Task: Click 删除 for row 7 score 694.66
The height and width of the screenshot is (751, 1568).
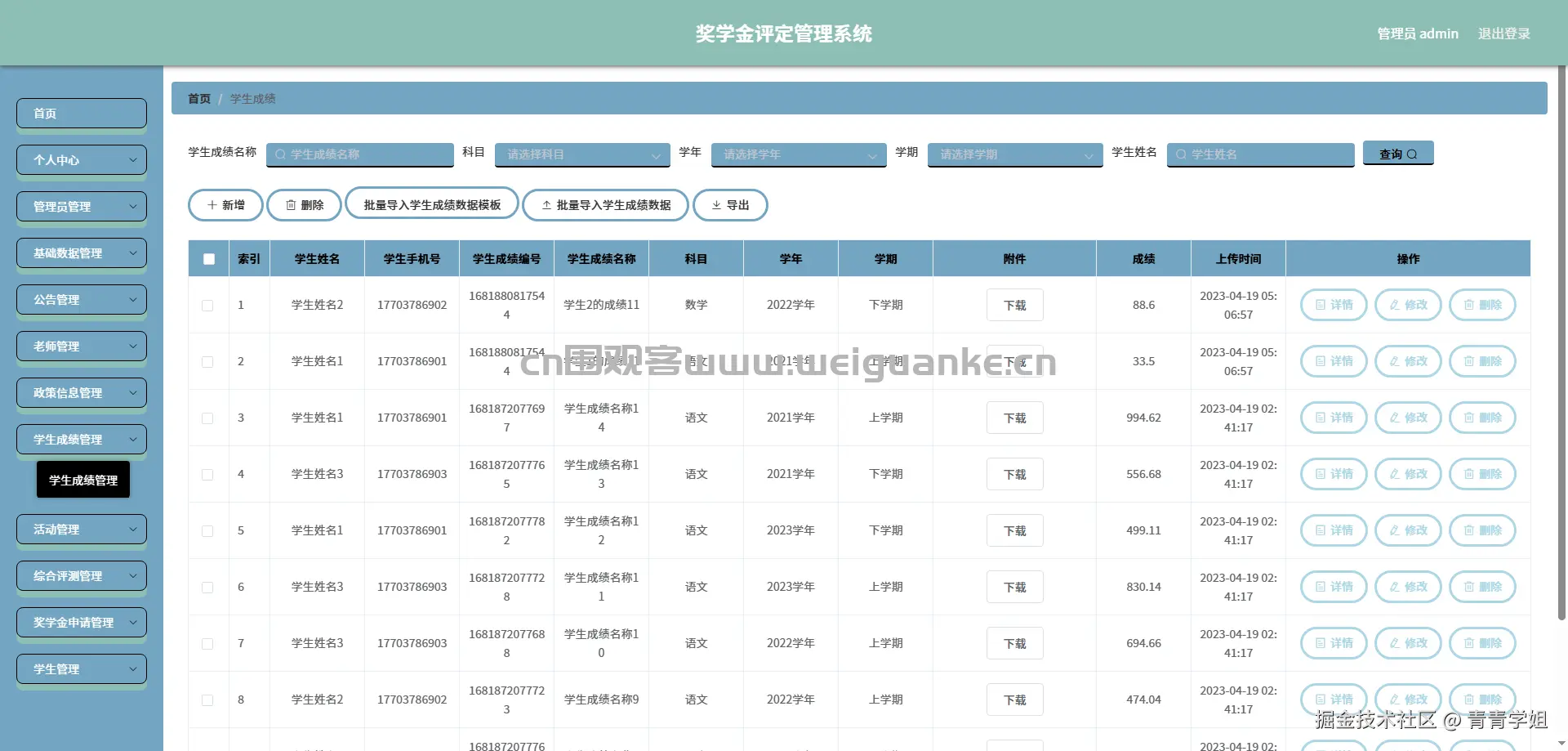Action: [x=1482, y=643]
